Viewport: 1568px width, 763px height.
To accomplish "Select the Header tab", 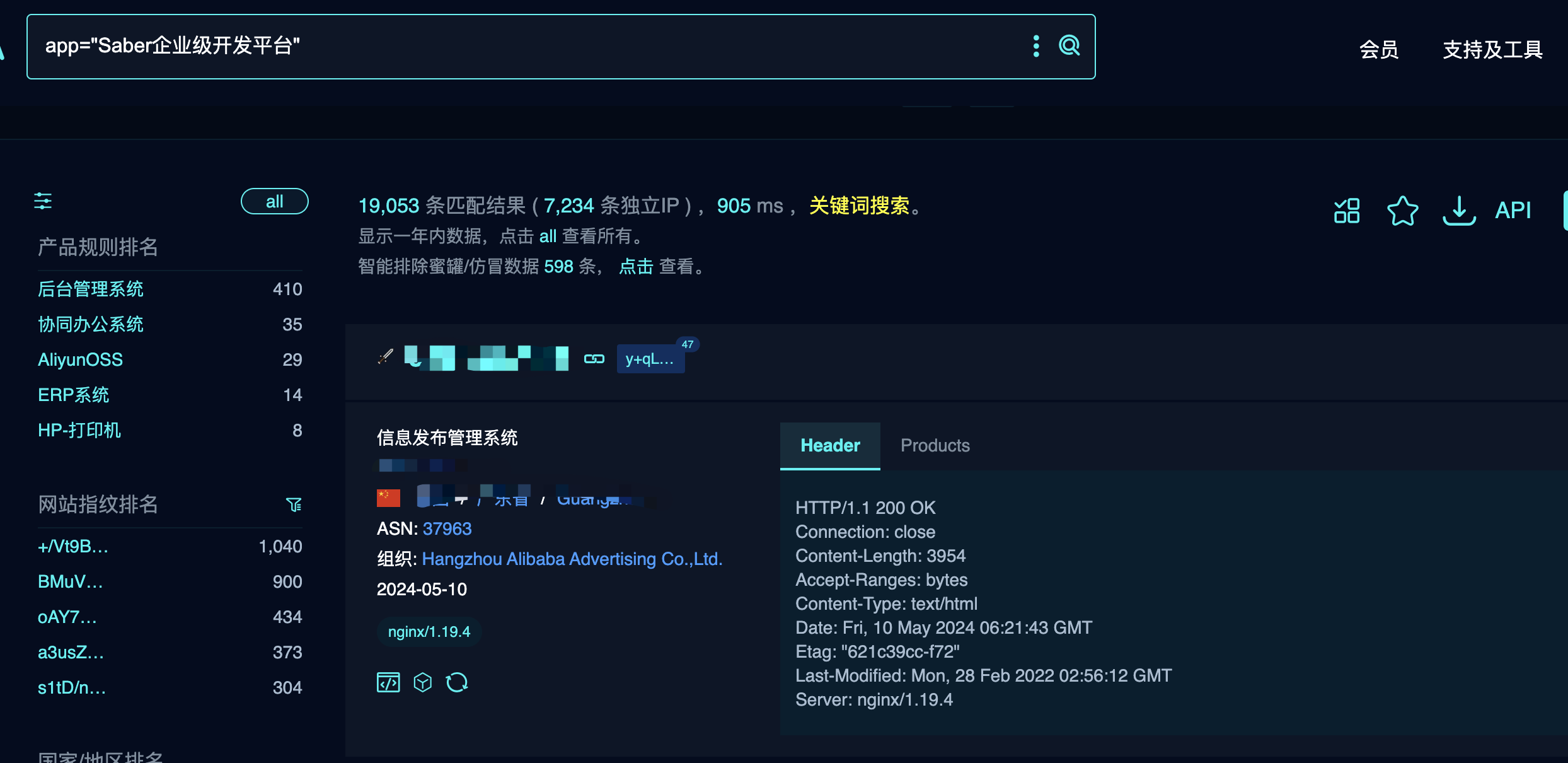I will 829,446.
